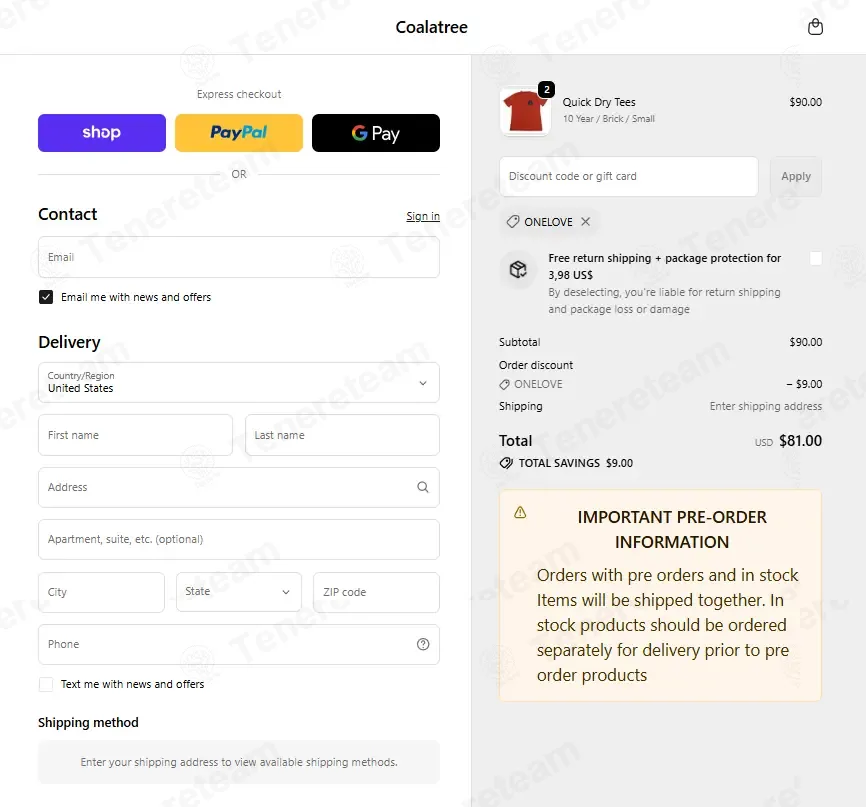
Task: Open the Country/Region dropdown
Action: 239,382
